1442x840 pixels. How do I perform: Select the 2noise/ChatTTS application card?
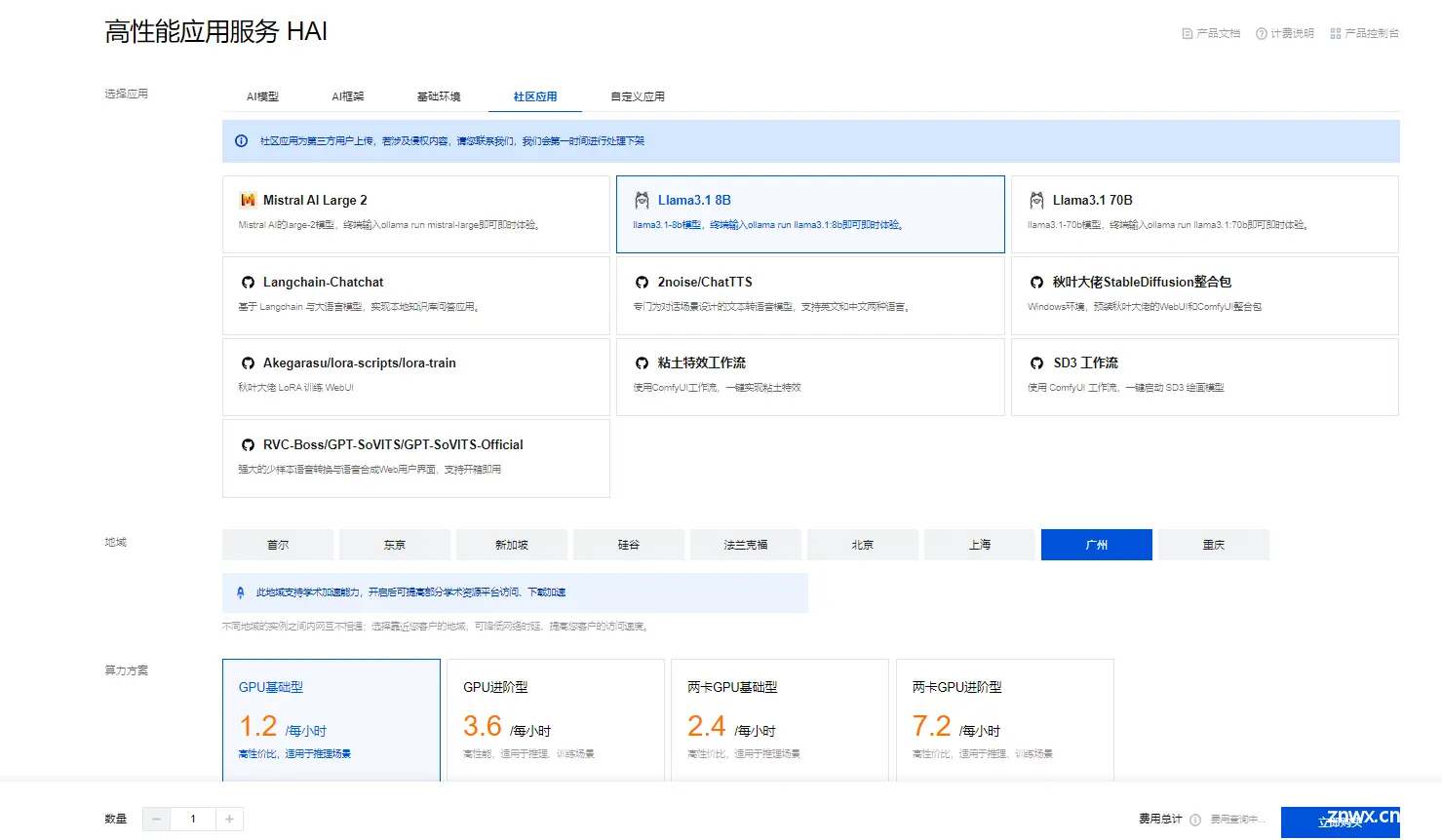pyautogui.click(x=810, y=295)
